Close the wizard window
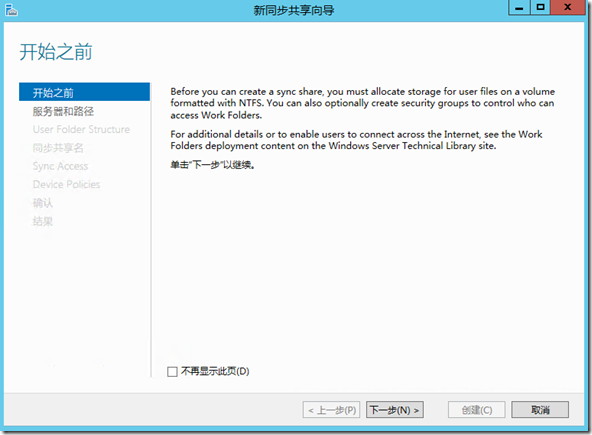 point(567,8)
